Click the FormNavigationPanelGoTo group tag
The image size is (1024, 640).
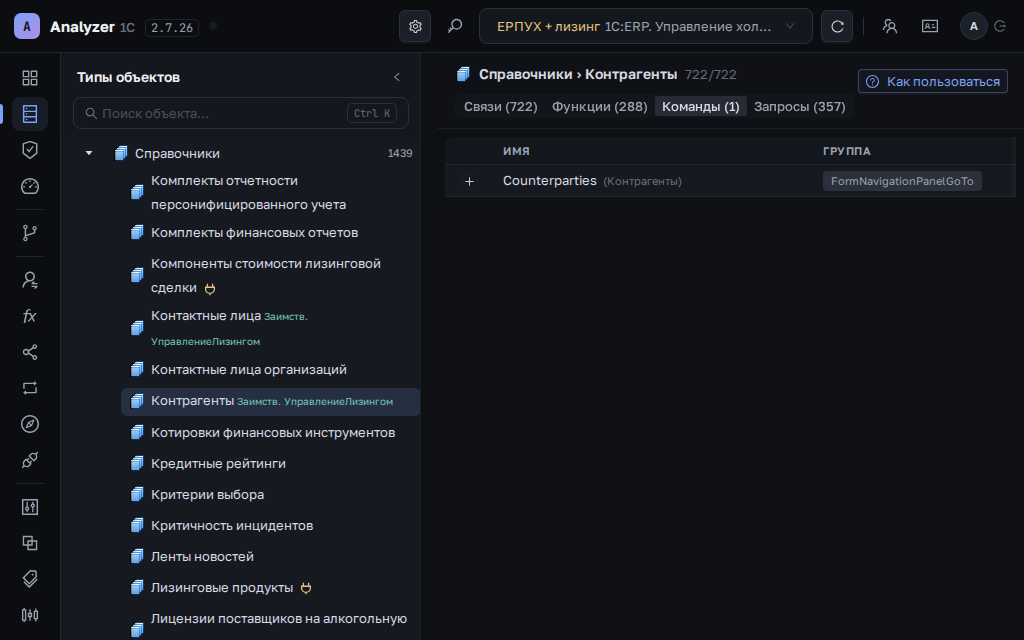(902, 181)
